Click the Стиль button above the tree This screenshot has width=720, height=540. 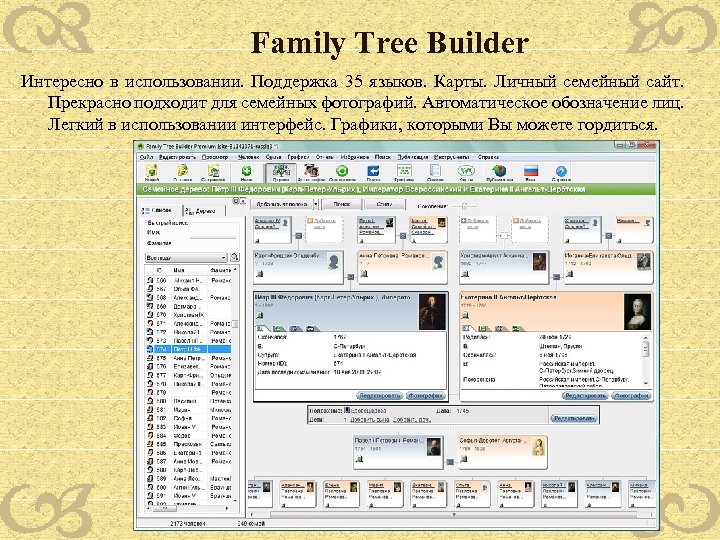pos(384,204)
